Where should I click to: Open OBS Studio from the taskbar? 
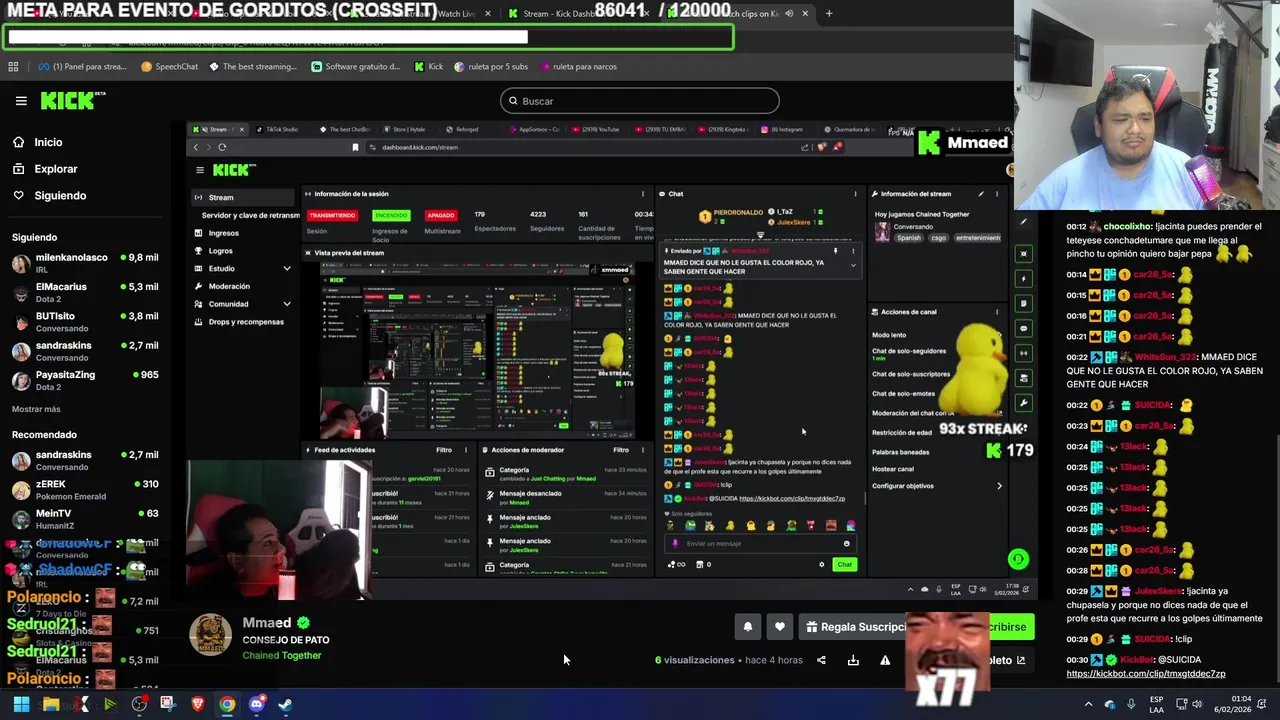point(139,704)
